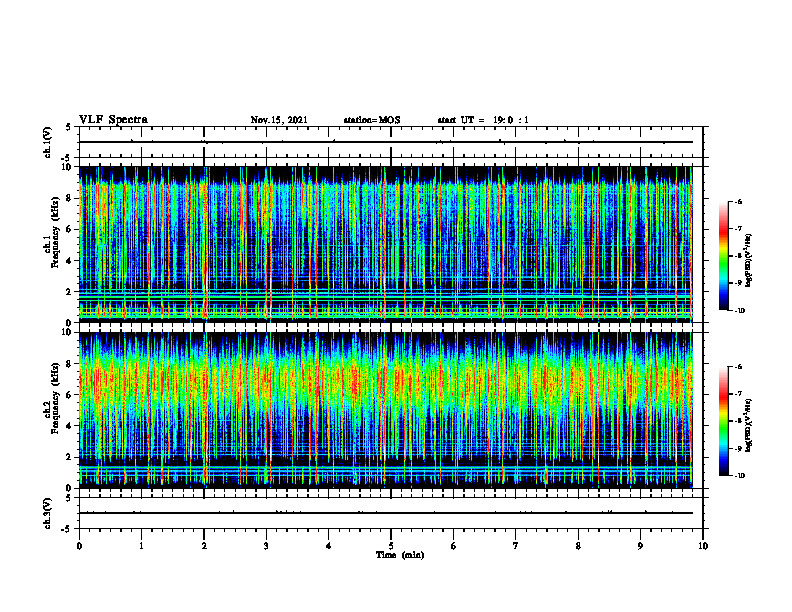Image resolution: width=792 pixels, height=612 pixels.
Task: Click the "10" tick on the Time axis
Action: pyautogui.click(x=703, y=546)
